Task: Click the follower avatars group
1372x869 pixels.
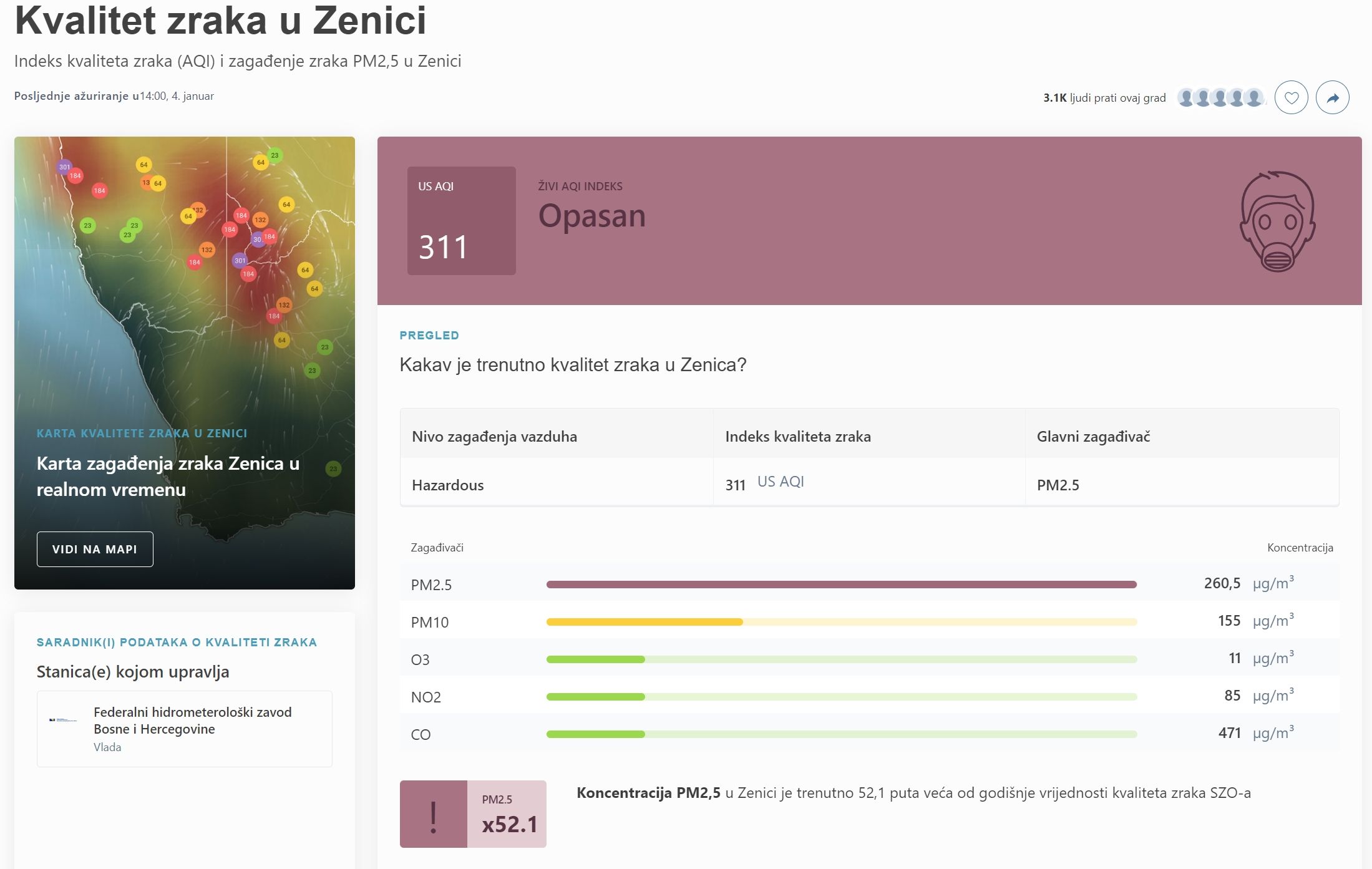Action: (1220, 98)
